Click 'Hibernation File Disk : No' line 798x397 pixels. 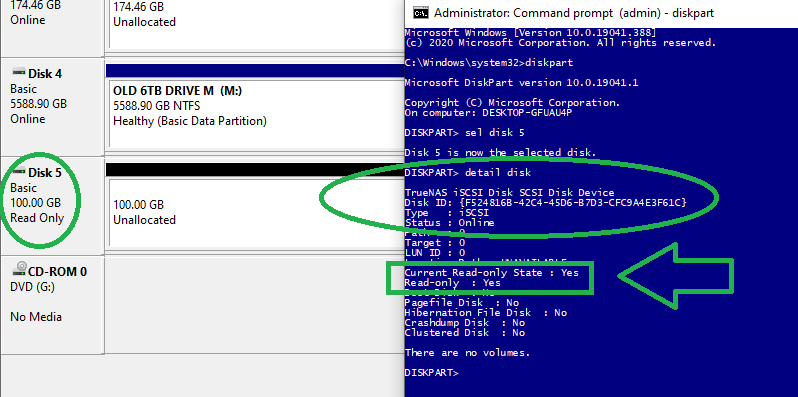[x=486, y=313]
